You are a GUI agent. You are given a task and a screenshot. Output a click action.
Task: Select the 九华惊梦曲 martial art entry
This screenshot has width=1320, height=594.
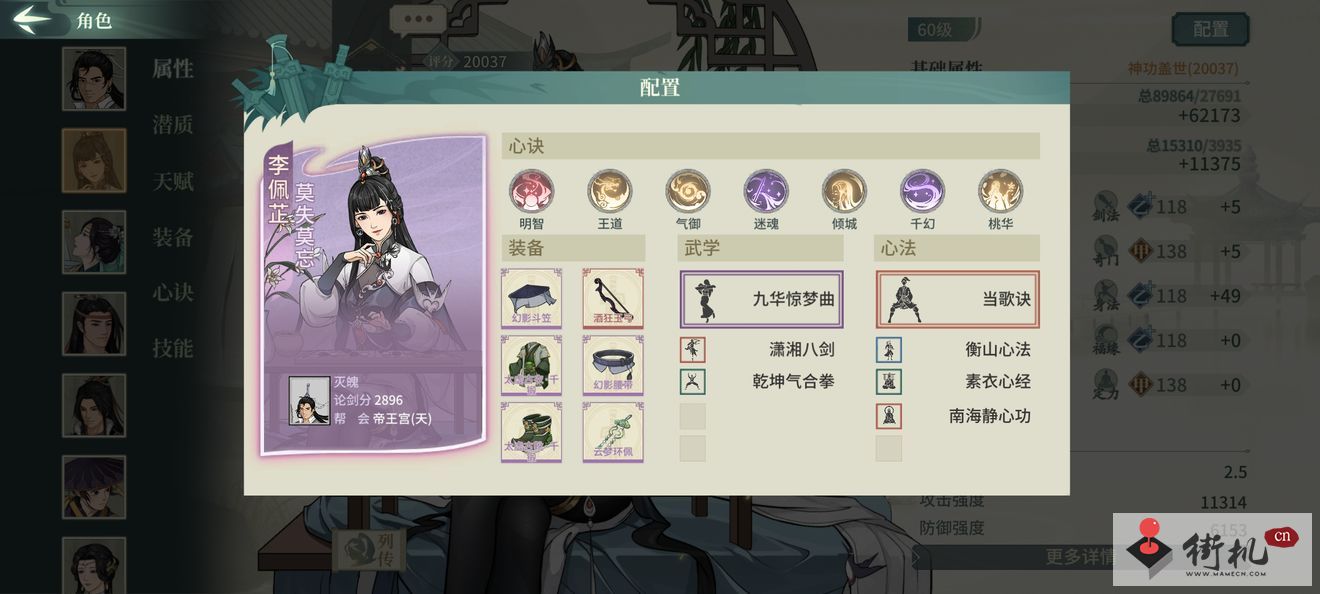pyautogui.click(x=762, y=299)
